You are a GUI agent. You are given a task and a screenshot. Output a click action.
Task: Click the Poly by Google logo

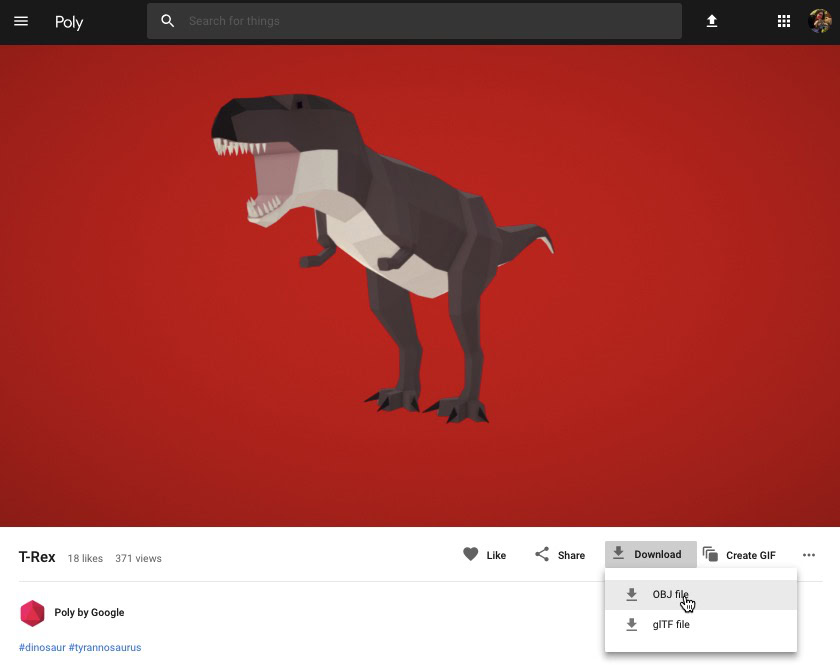click(x=32, y=613)
